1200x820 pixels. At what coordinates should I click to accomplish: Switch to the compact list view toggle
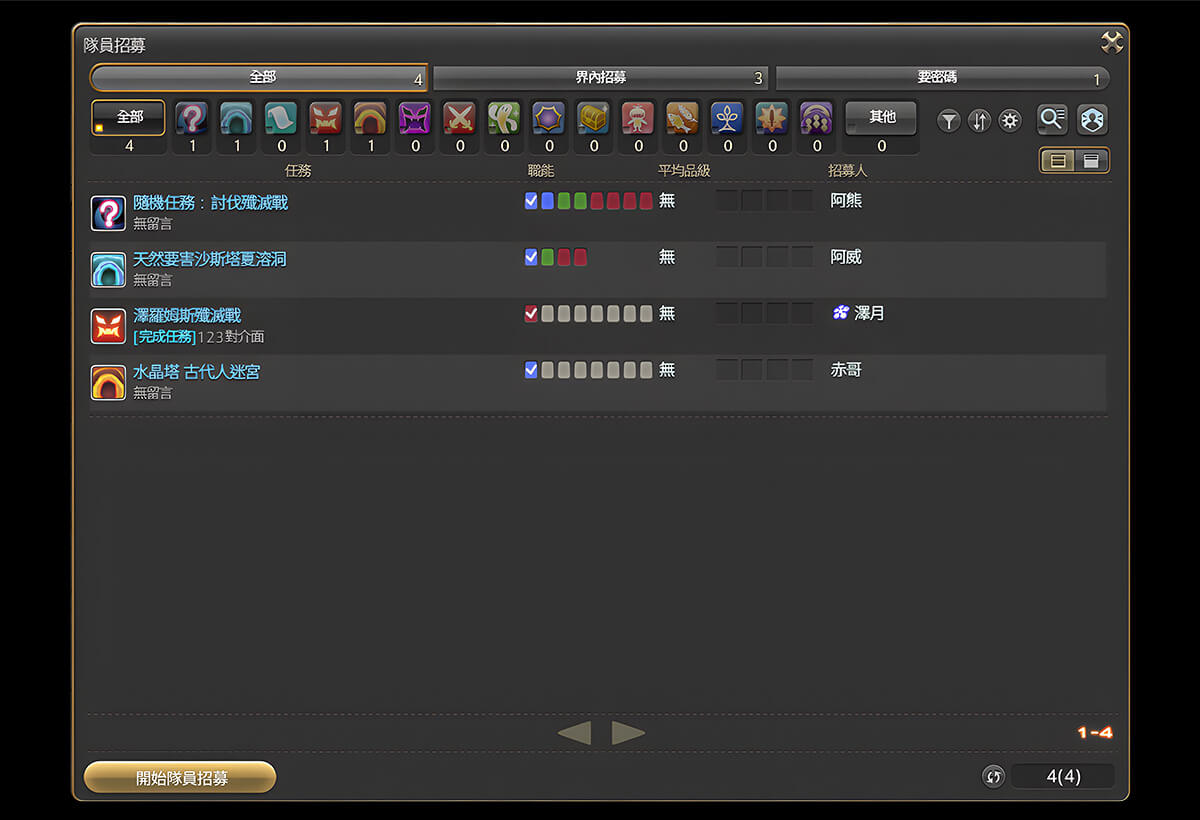coord(1091,160)
